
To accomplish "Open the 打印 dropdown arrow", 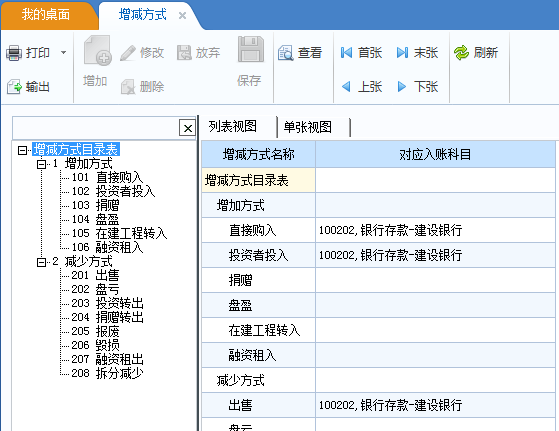I will click(x=63, y=53).
